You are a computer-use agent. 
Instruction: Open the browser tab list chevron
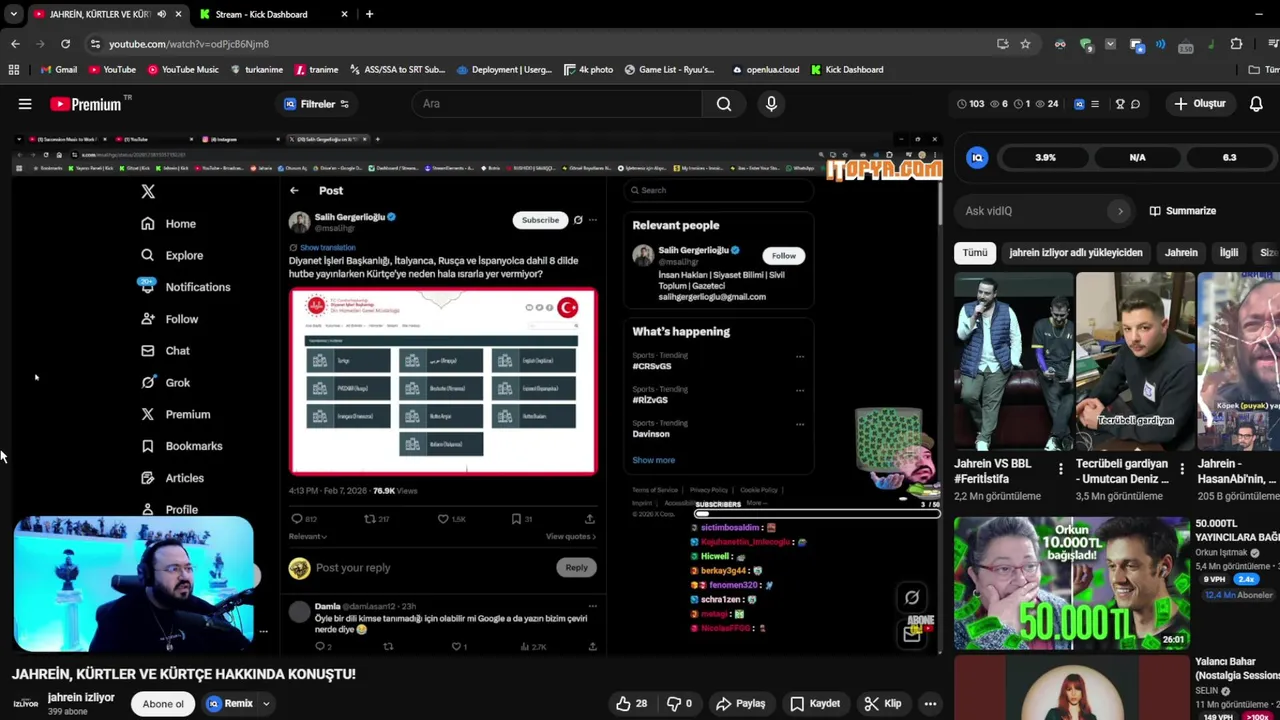(x=13, y=14)
